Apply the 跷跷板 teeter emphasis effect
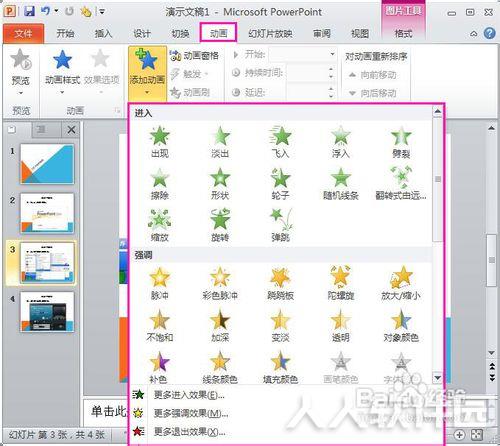The height and width of the screenshot is (446, 500). [x=280, y=284]
